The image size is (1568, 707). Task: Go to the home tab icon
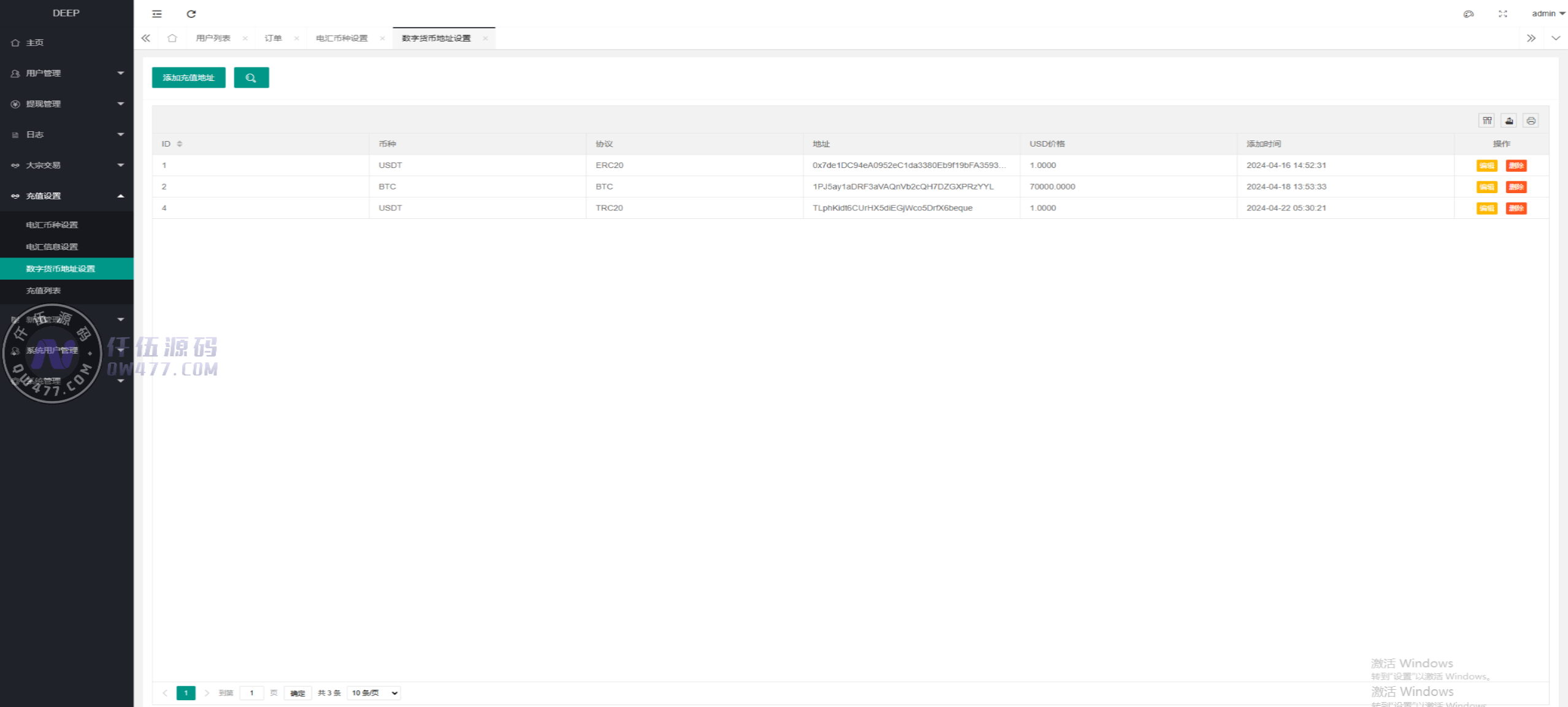click(x=172, y=38)
